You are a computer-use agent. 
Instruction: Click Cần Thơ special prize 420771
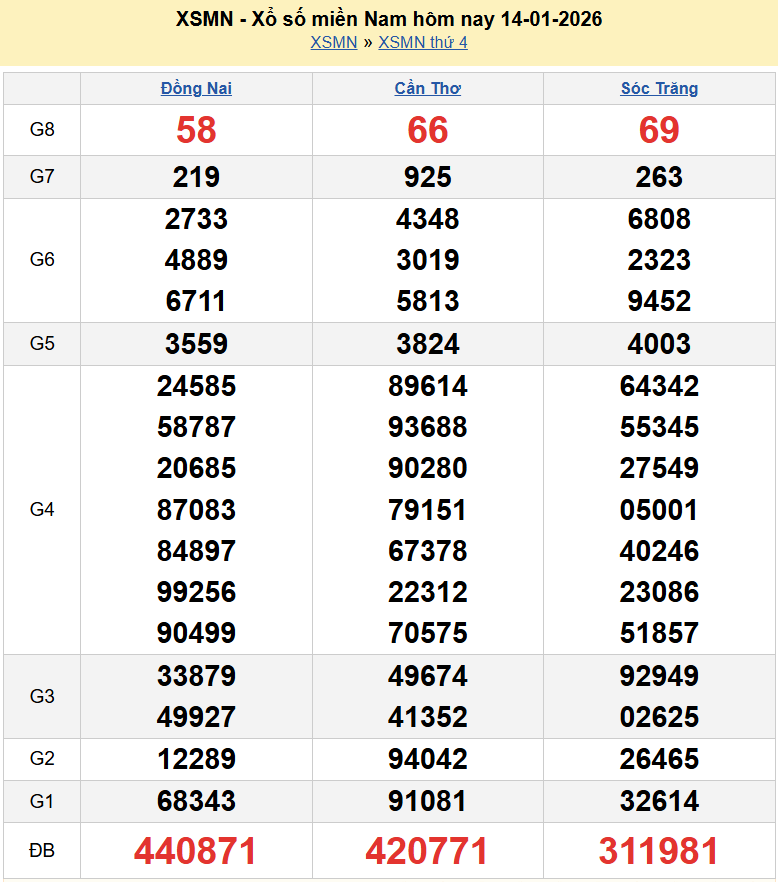(427, 851)
